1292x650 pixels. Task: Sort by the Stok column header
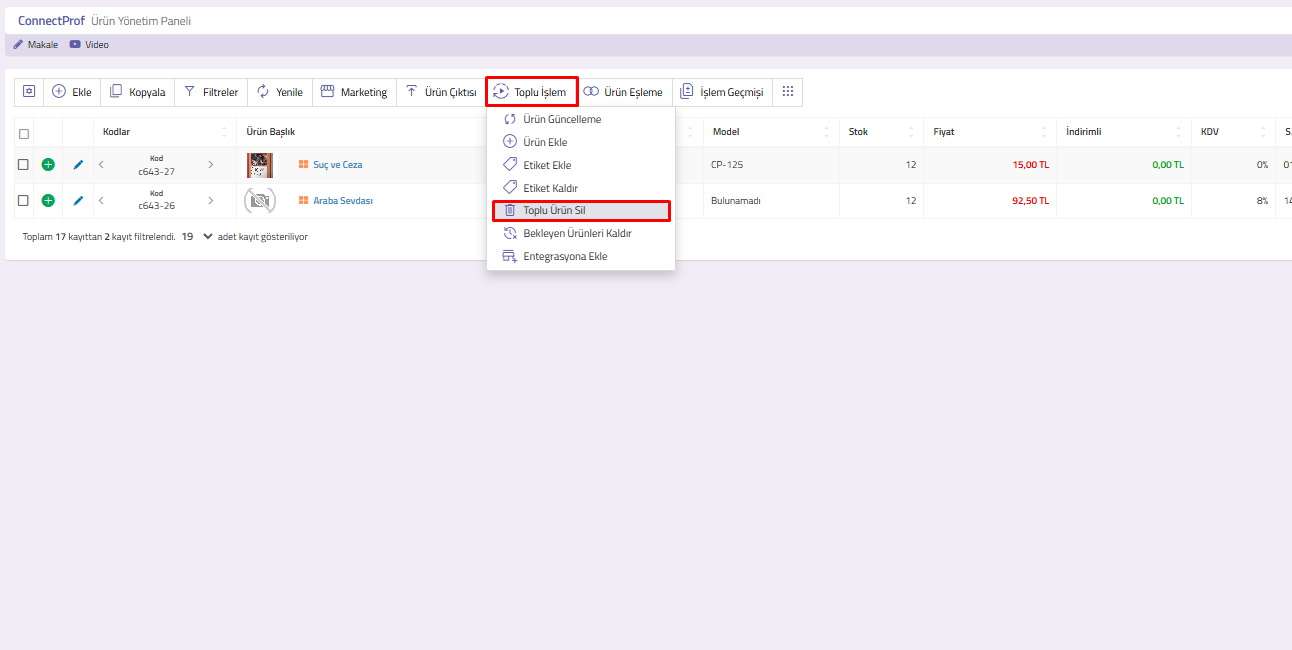tap(881, 132)
